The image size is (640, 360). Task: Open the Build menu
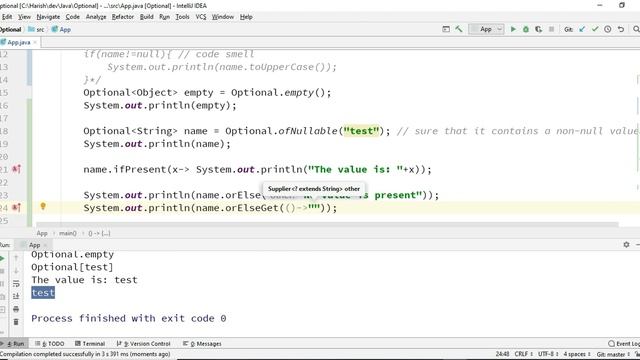click(x=147, y=17)
